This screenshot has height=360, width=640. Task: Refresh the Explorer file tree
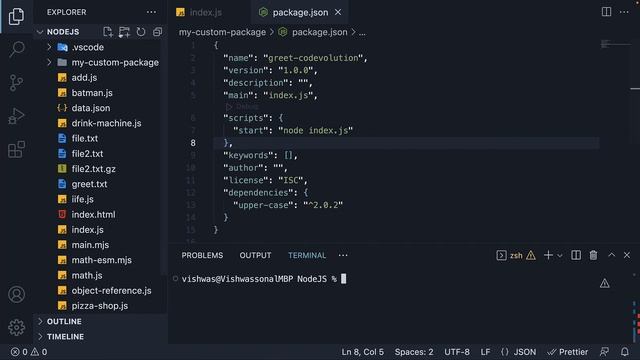coord(141,32)
